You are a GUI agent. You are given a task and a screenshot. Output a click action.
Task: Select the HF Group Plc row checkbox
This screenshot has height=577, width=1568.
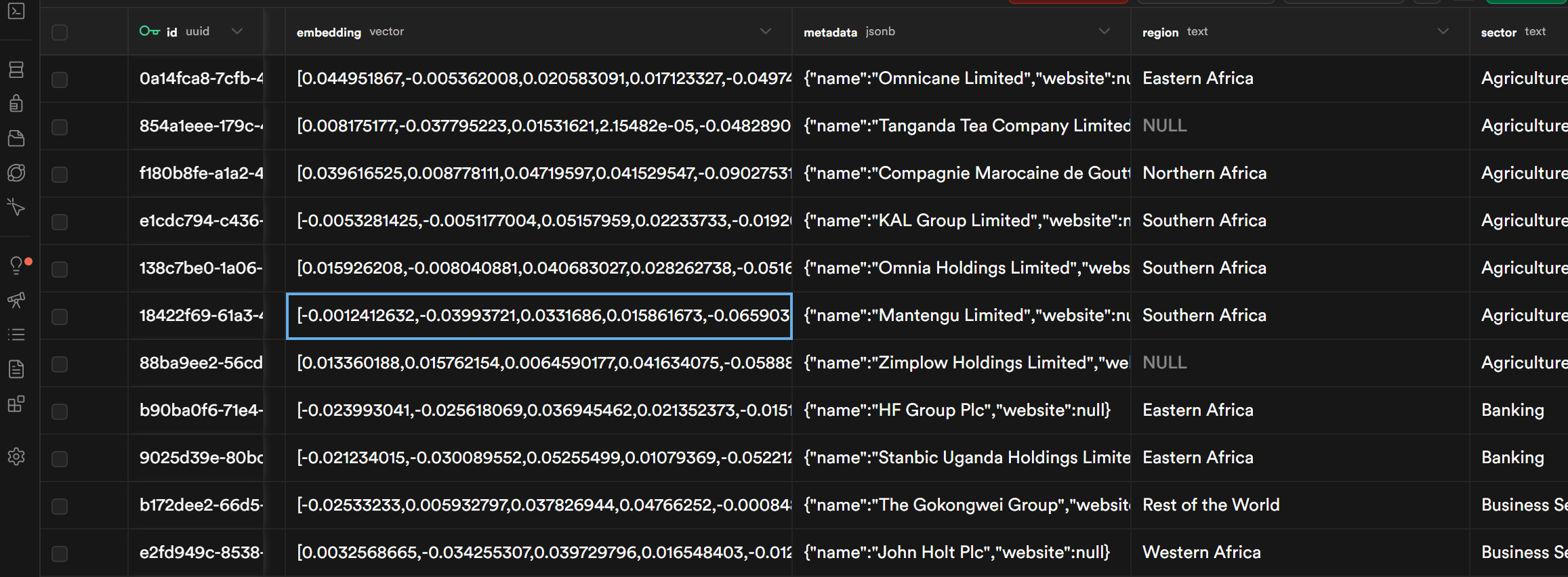click(60, 411)
